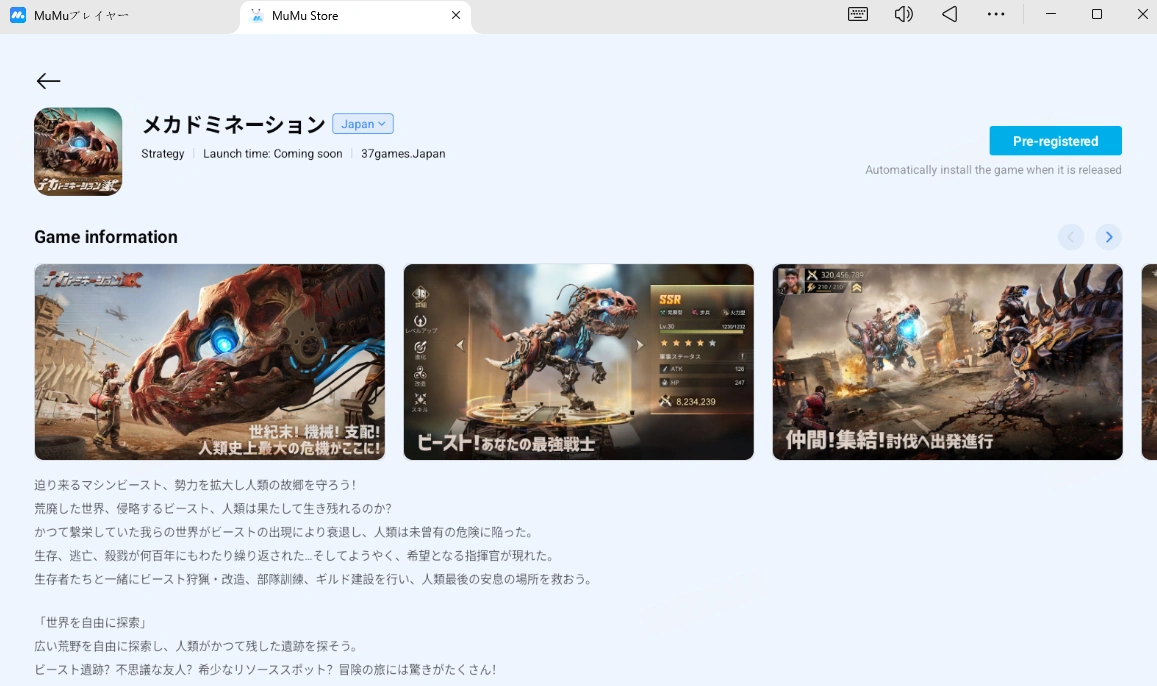Open the Japan region dropdown
This screenshot has width=1157, height=686.
(363, 124)
